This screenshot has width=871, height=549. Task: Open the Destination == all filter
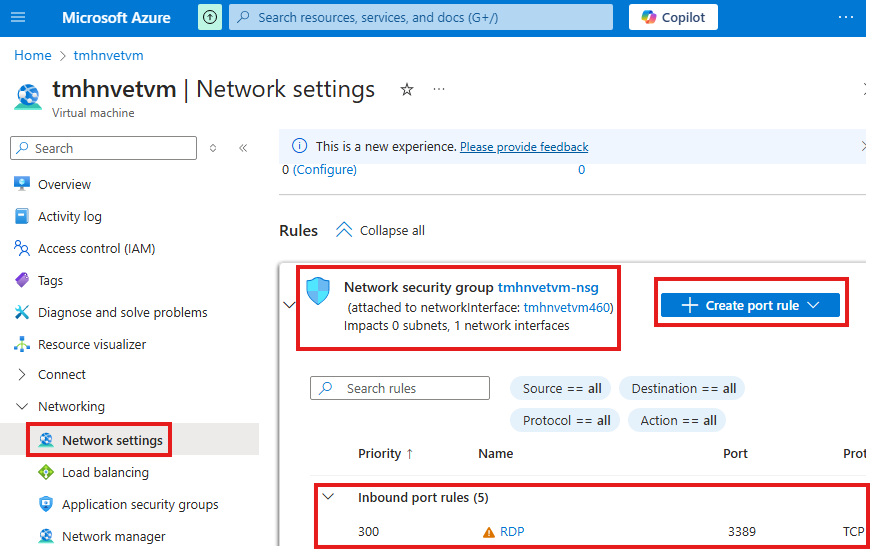pyautogui.click(x=683, y=388)
